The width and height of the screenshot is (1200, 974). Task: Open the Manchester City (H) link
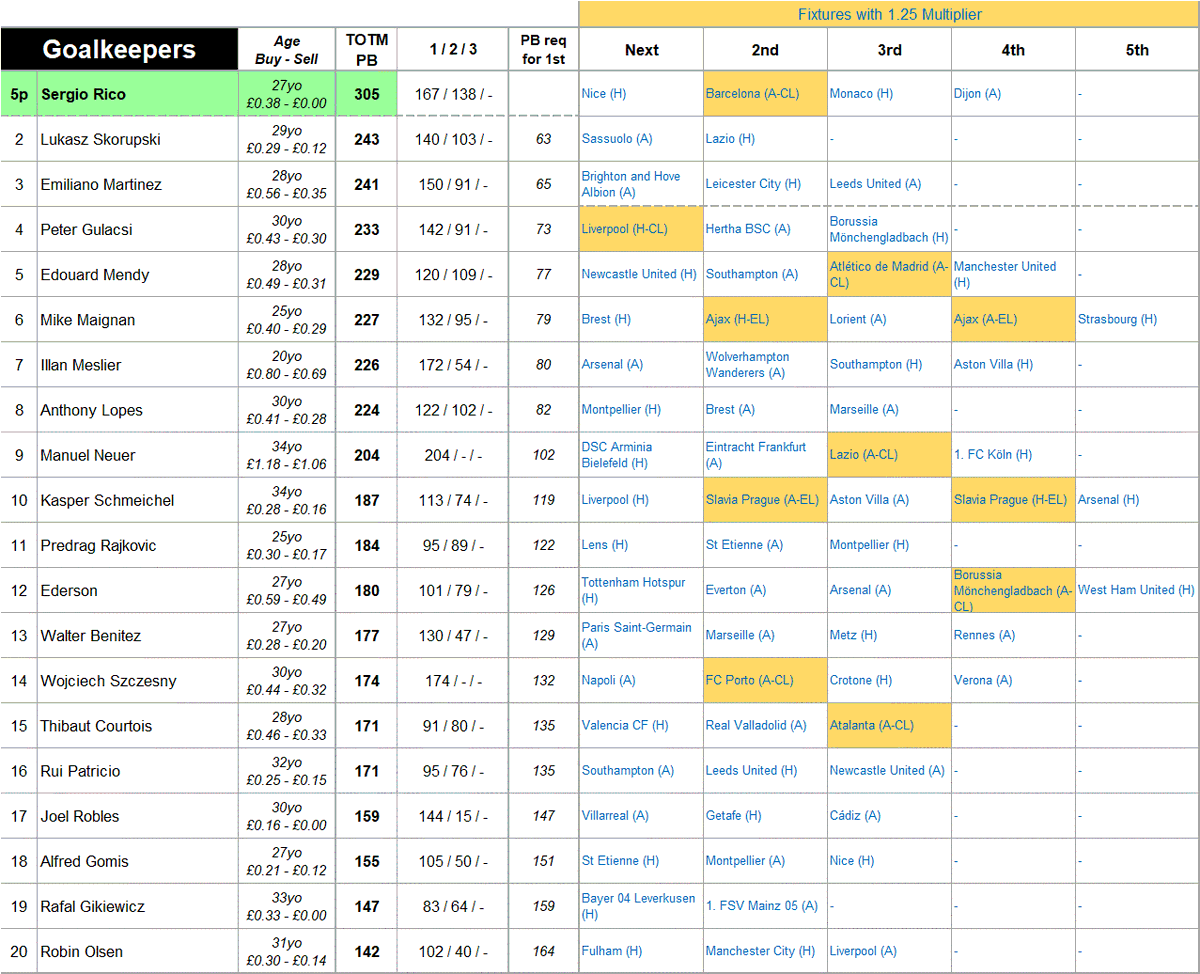tap(760, 951)
